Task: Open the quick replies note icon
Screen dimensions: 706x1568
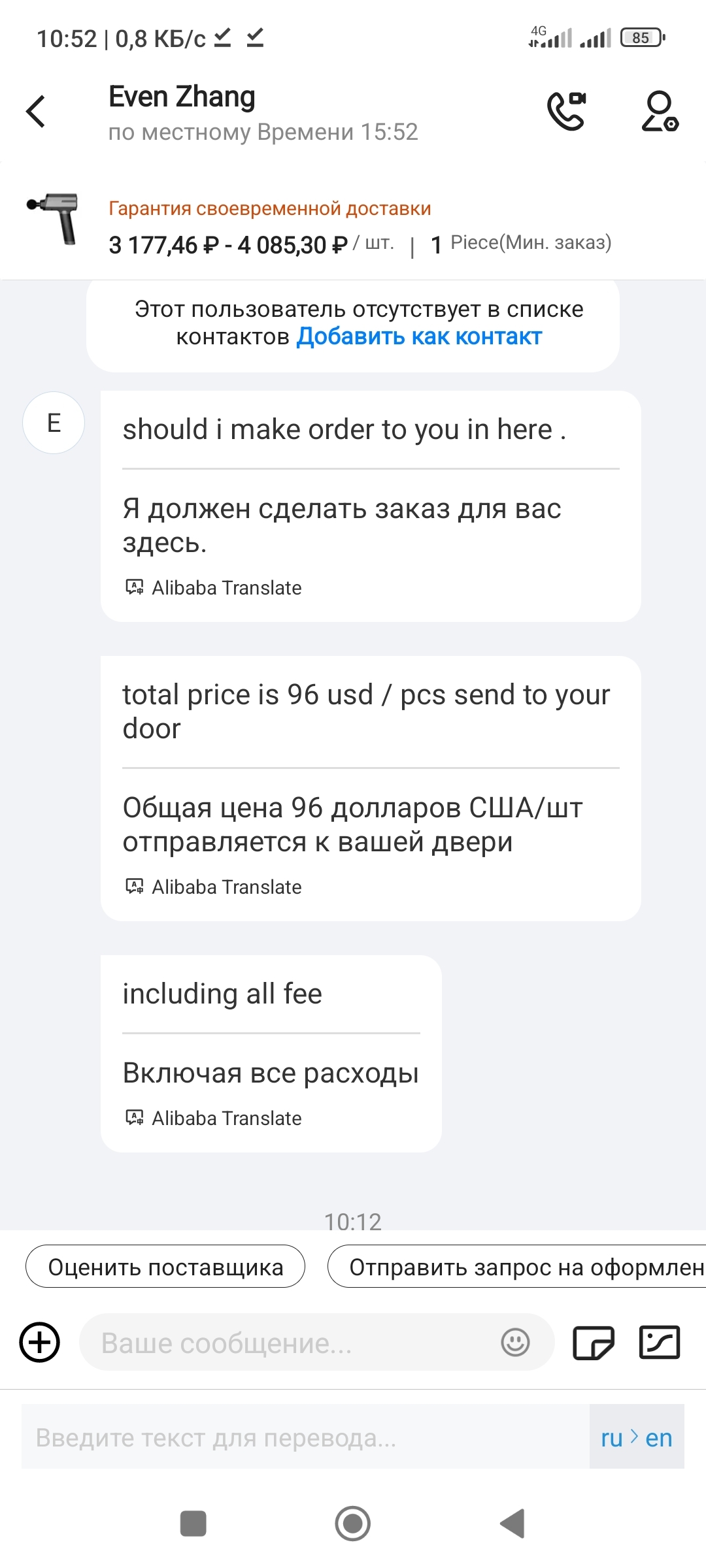Action: [x=593, y=1343]
